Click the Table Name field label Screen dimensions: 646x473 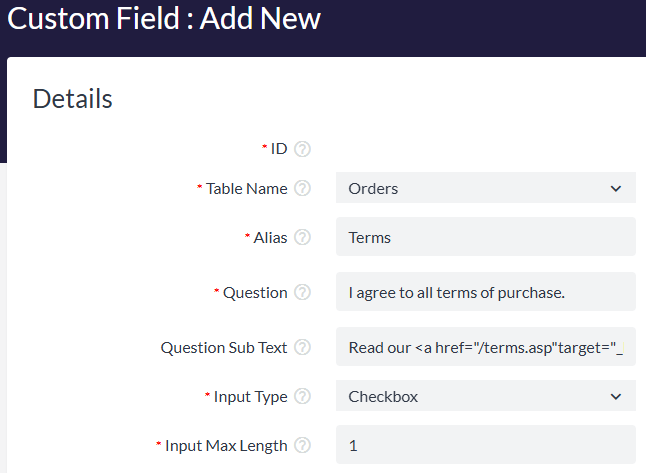(x=246, y=188)
